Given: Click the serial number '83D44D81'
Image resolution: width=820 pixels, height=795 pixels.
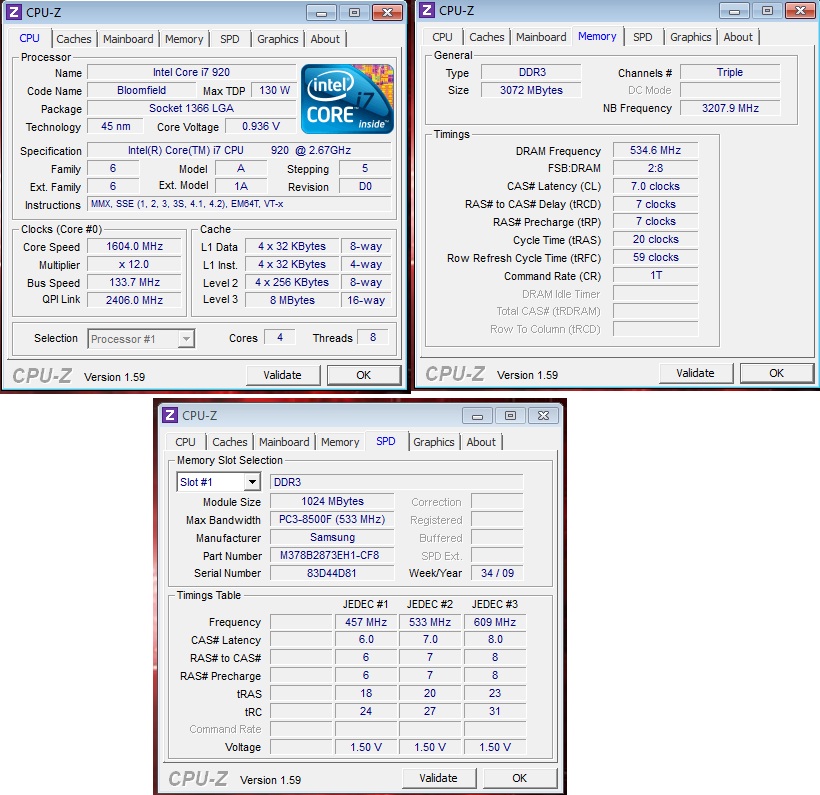Looking at the screenshot, I should click(332, 573).
